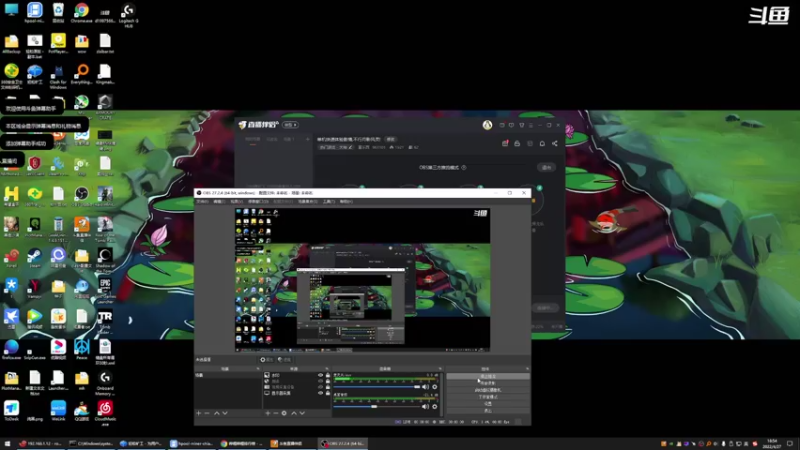Toggle visibility eye of the image source row
This screenshot has width=800, height=450.
pyautogui.click(x=320, y=375)
